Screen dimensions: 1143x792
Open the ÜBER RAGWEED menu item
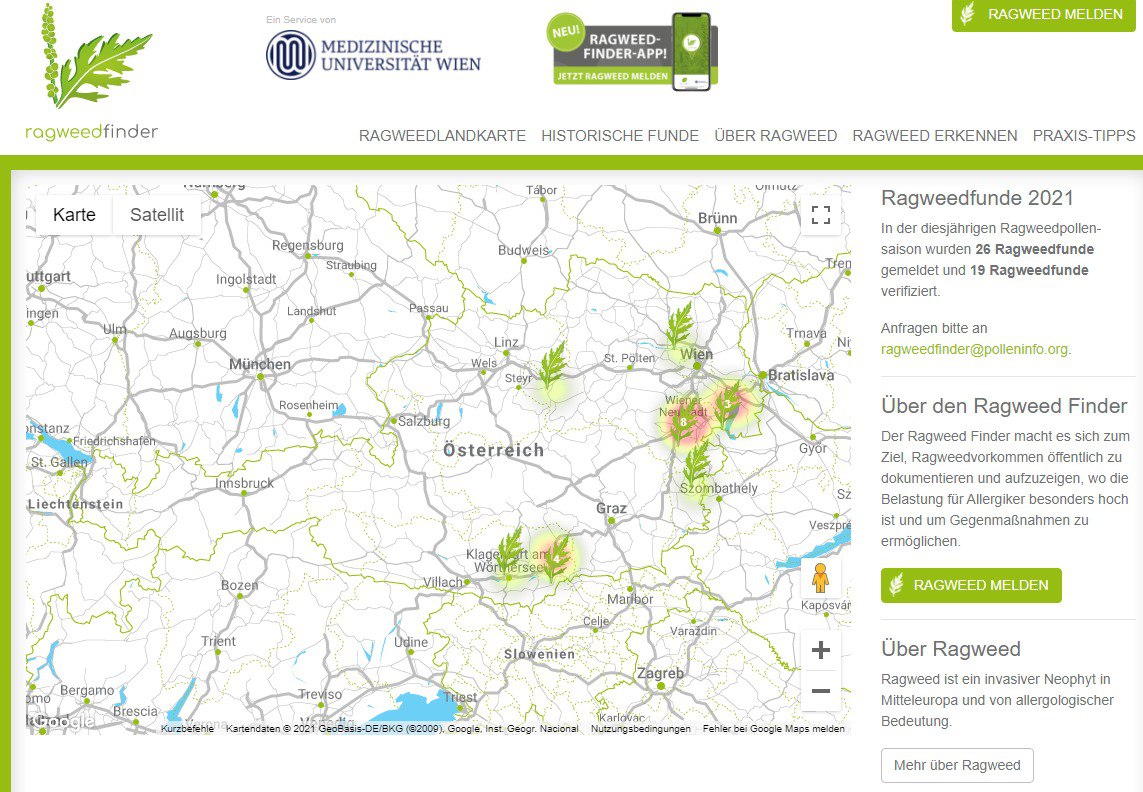pyautogui.click(x=776, y=136)
